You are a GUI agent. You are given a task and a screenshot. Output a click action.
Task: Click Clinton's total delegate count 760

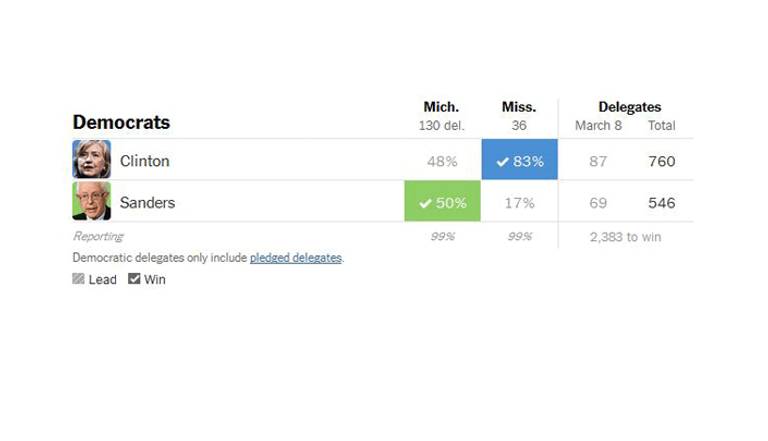661,161
